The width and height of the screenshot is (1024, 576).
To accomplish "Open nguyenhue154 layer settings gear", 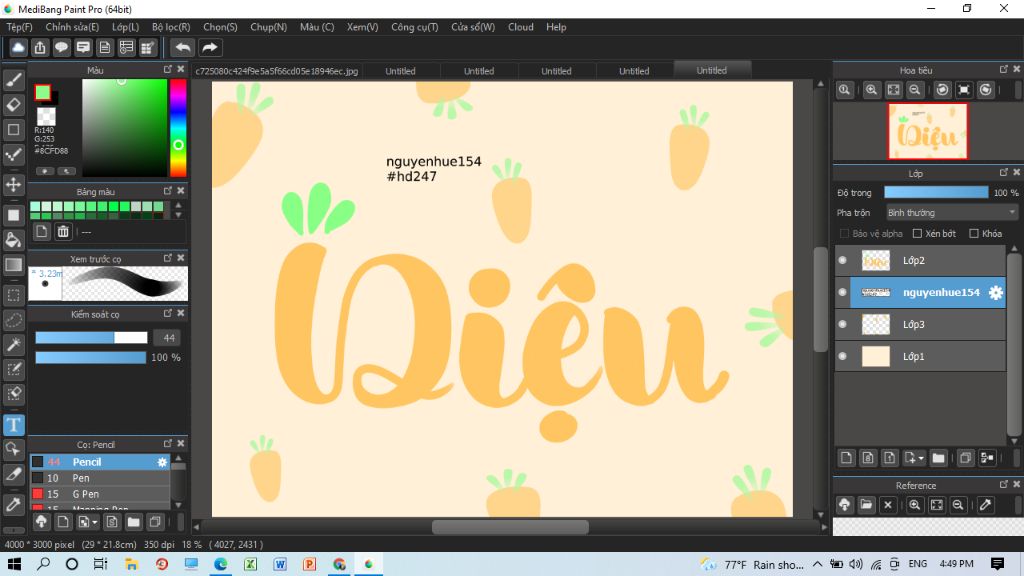I will [995, 293].
